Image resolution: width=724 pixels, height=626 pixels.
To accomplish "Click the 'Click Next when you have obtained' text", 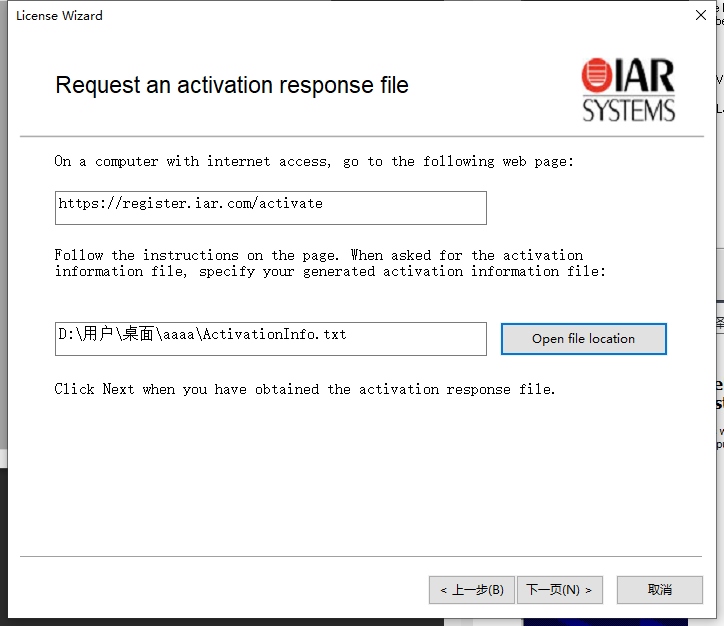I will coord(304,389).
